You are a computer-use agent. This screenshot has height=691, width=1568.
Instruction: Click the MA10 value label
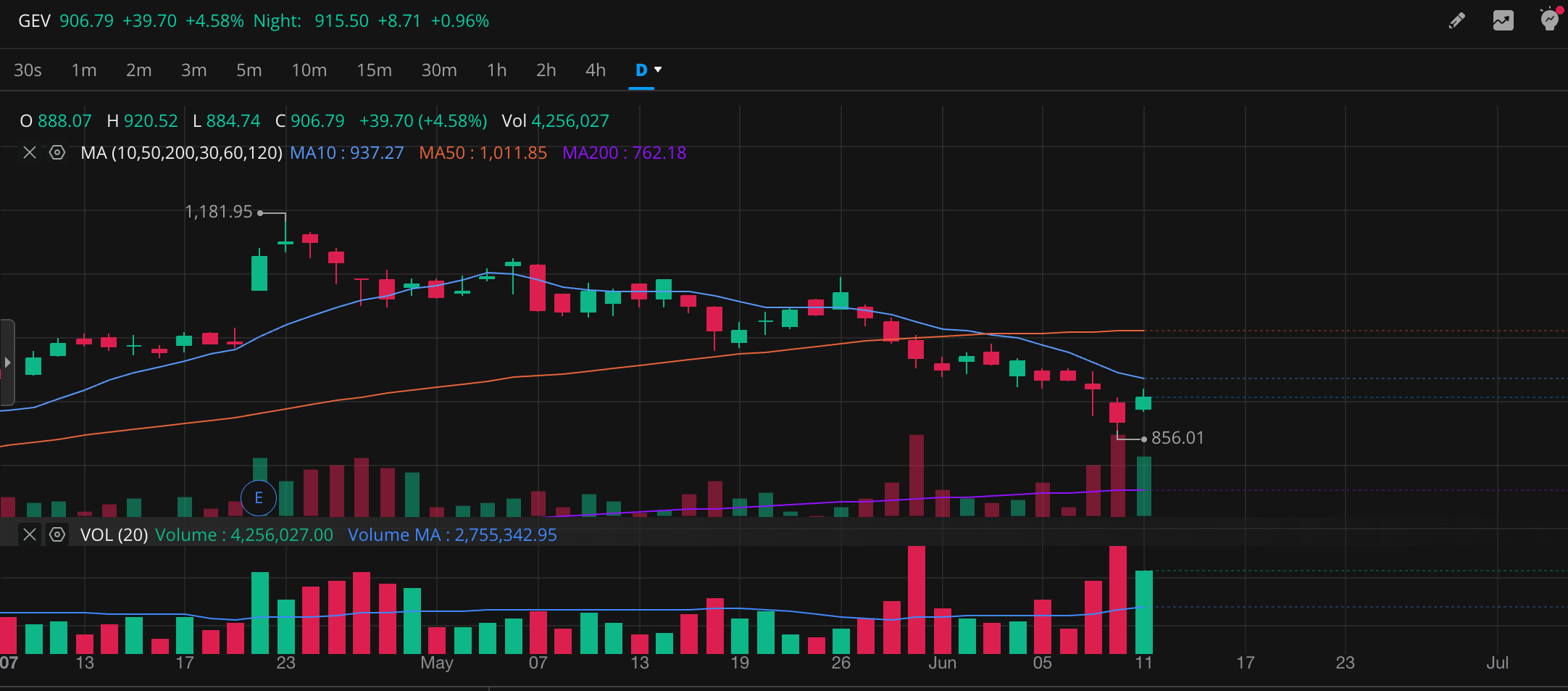346,153
